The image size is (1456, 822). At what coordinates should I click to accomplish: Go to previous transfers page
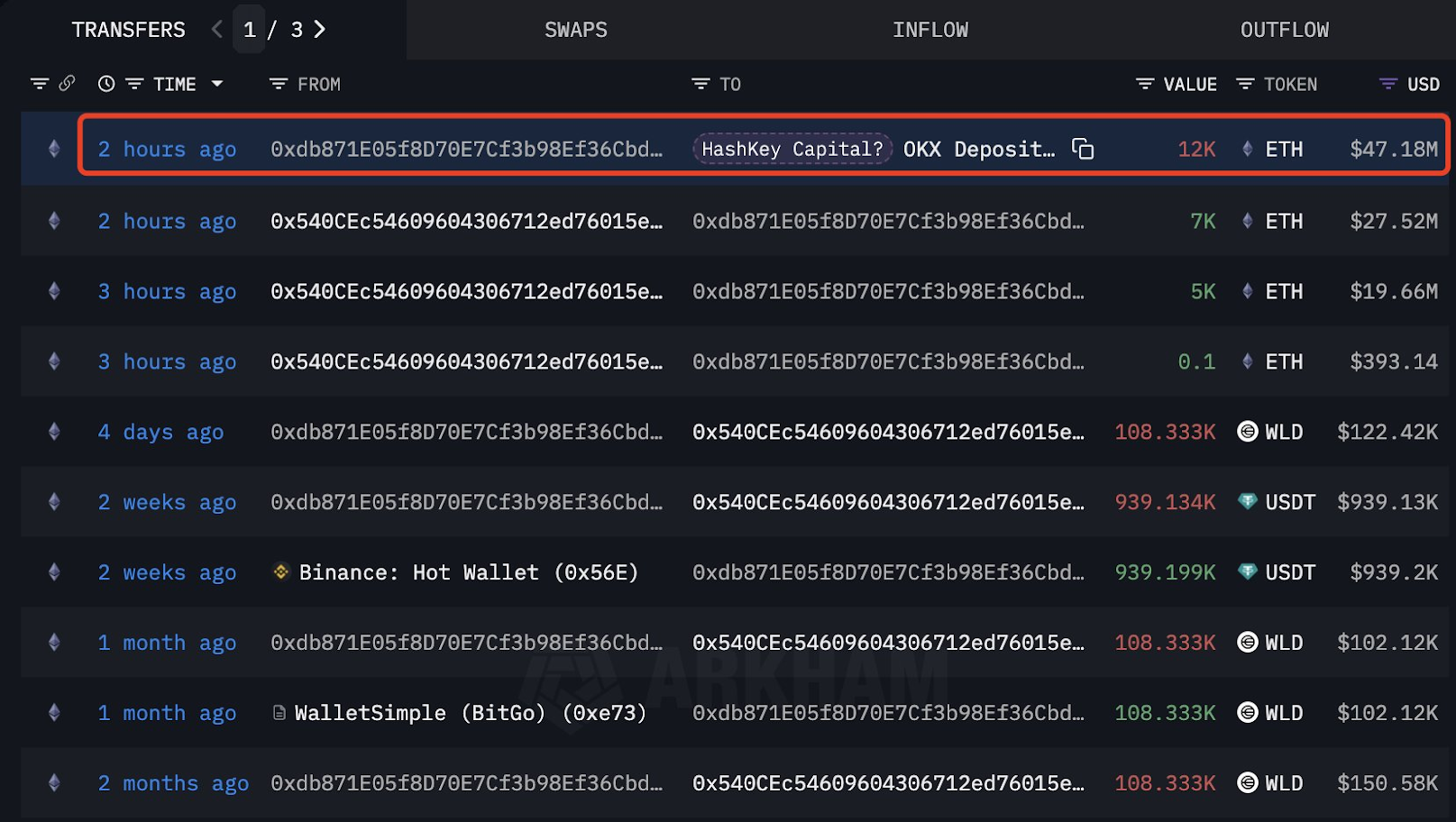[216, 30]
